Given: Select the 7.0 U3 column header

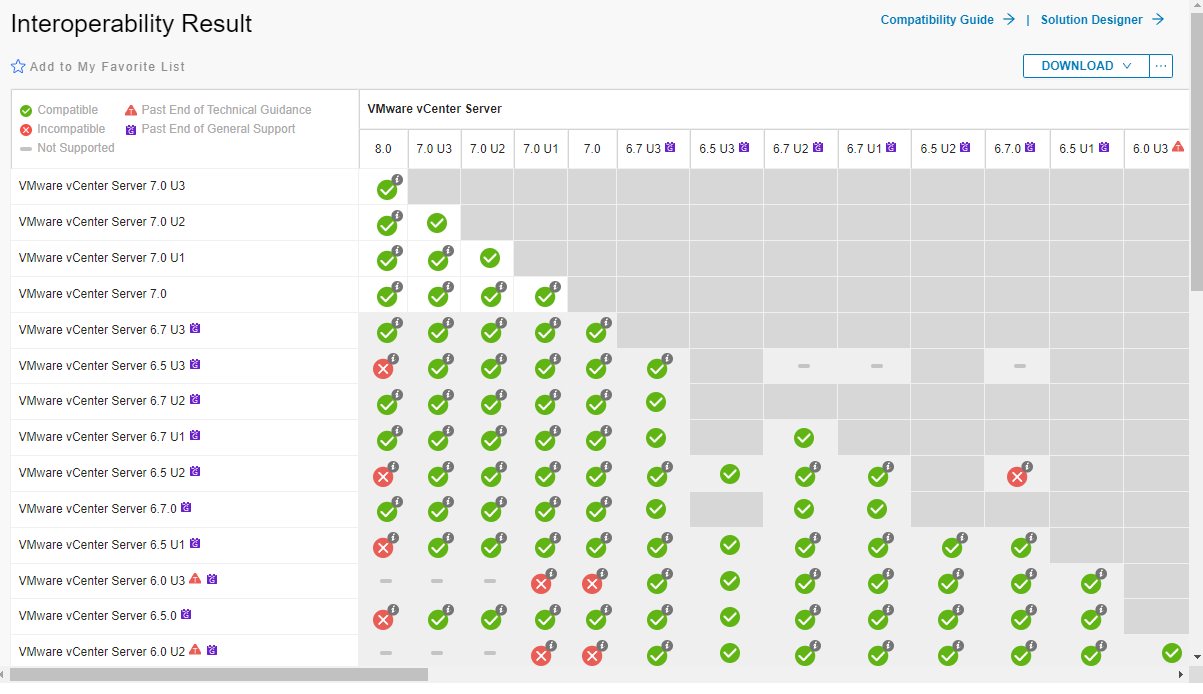Looking at the screenshot, I should click(x=434, y=149).
